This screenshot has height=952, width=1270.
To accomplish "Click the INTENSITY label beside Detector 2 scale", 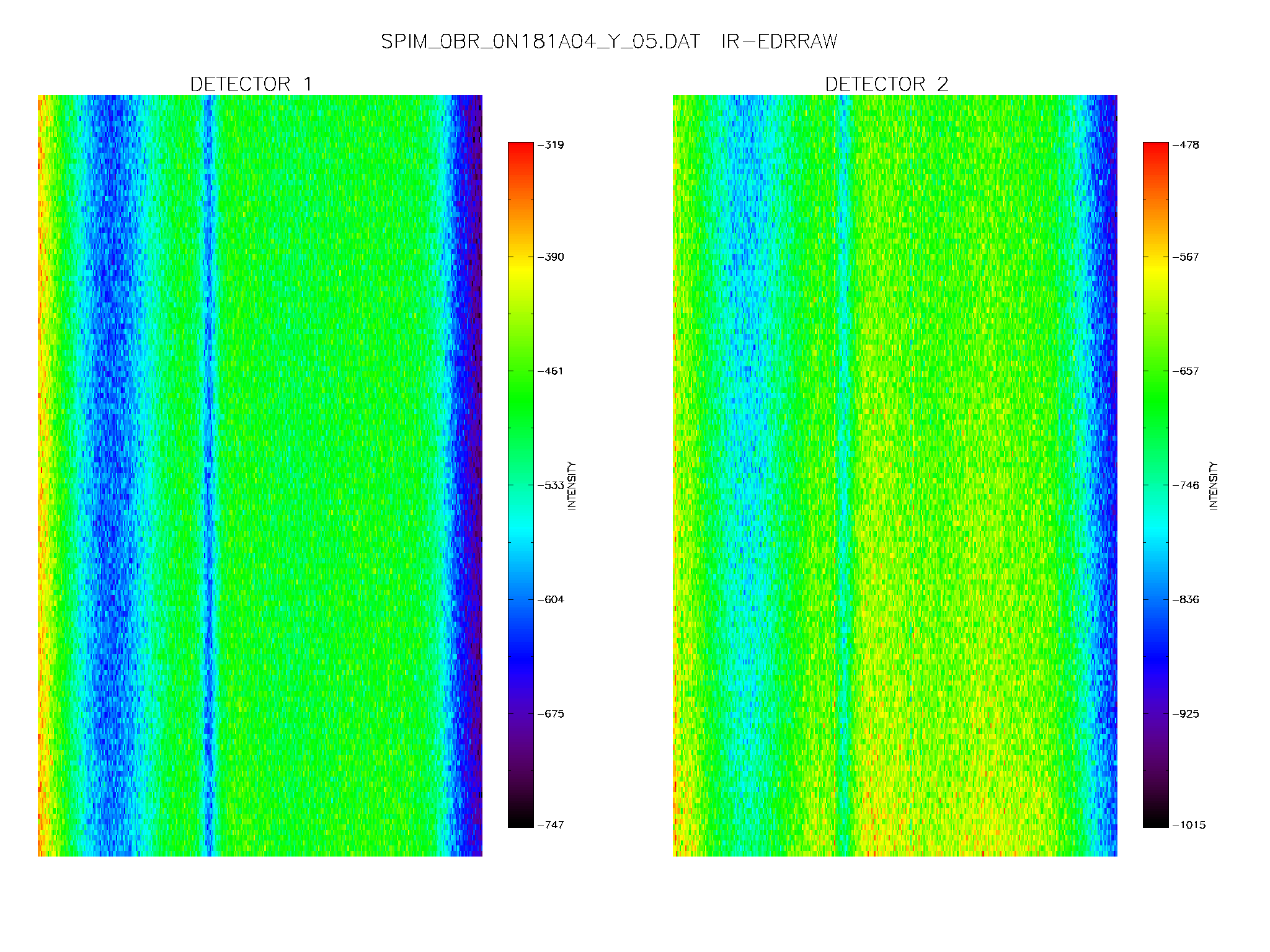I will [x=1214, y=485].
